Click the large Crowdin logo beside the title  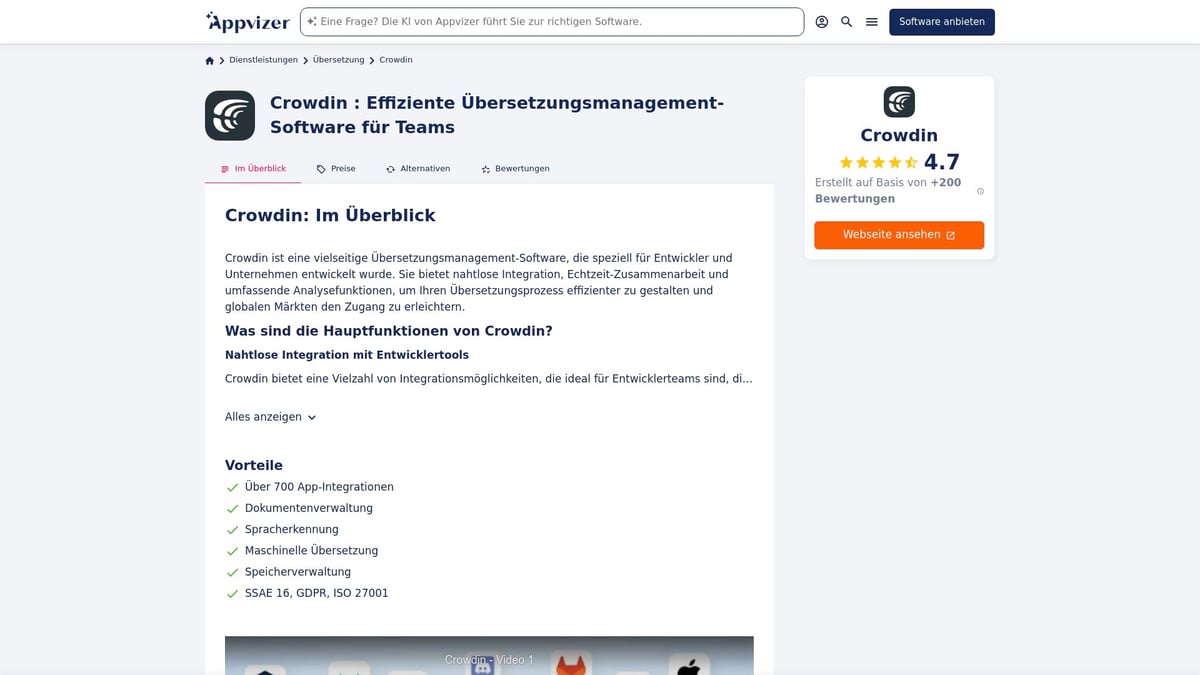pos(230,115)
